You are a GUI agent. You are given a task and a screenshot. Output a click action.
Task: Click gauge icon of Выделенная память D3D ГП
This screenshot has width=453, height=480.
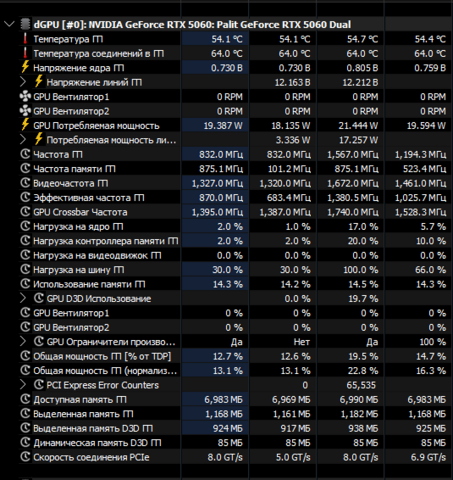coord(25,428)
